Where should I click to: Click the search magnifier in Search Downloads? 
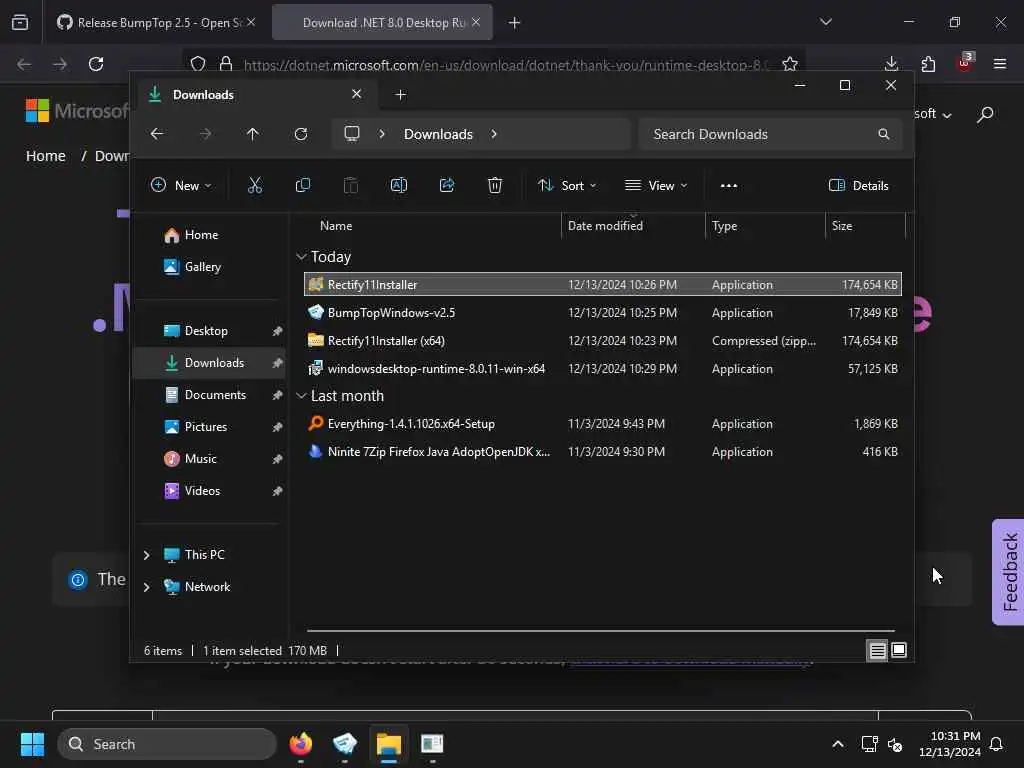tap(884, 134)
